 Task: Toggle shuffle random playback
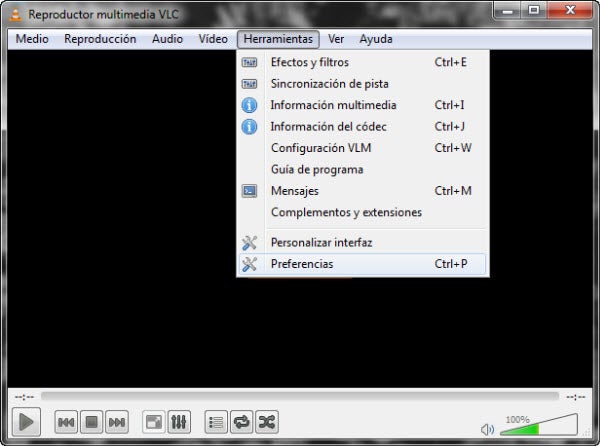point(266,422)
